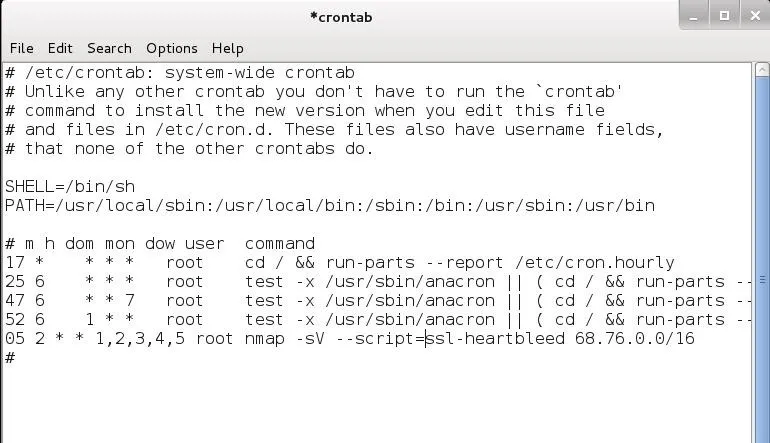Click on the PATH= variable line
This screenshot has height=443, width=770.
click(x=330, y=205)
